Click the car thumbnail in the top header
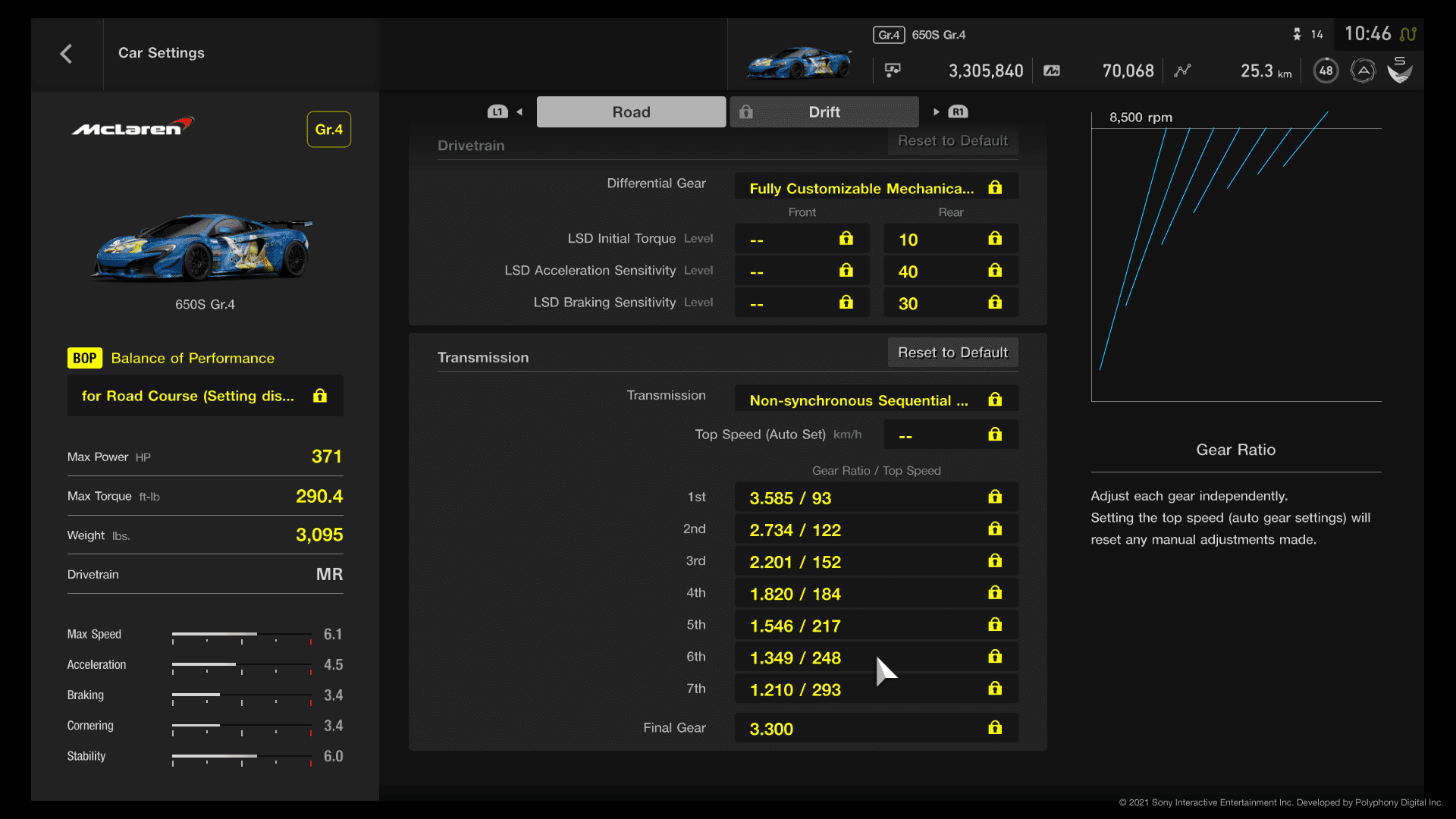This screenshot has height=819, width=1456. [x=799, y=63]
